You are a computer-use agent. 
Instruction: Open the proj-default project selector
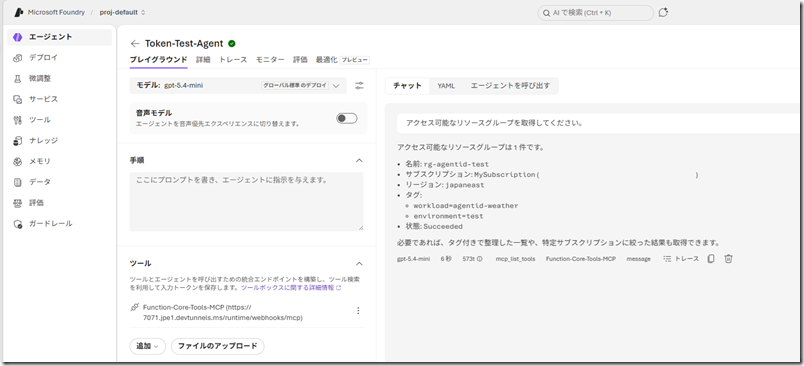pyautogui.click(x=122, y=12)
